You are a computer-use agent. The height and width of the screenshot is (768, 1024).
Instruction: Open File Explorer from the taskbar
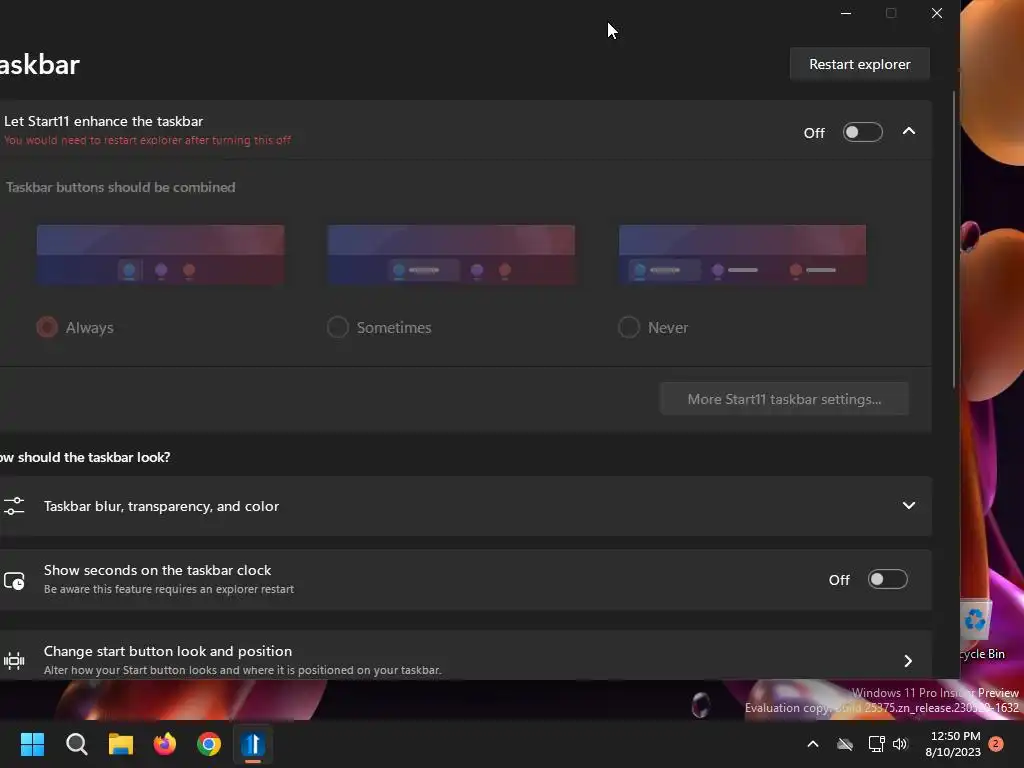click(x=121, y=744)
